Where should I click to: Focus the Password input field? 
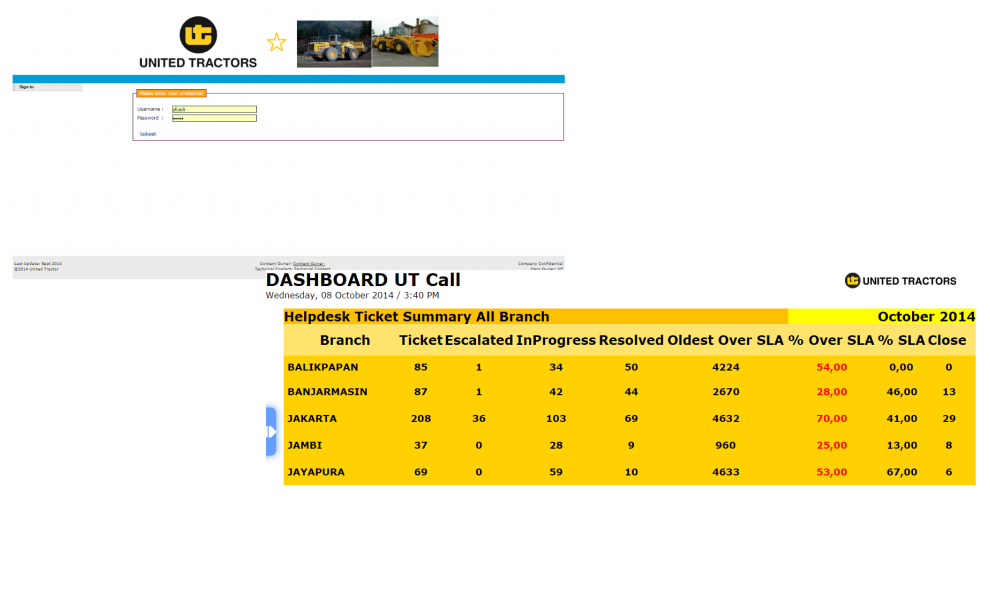click(x=214, y=118)
